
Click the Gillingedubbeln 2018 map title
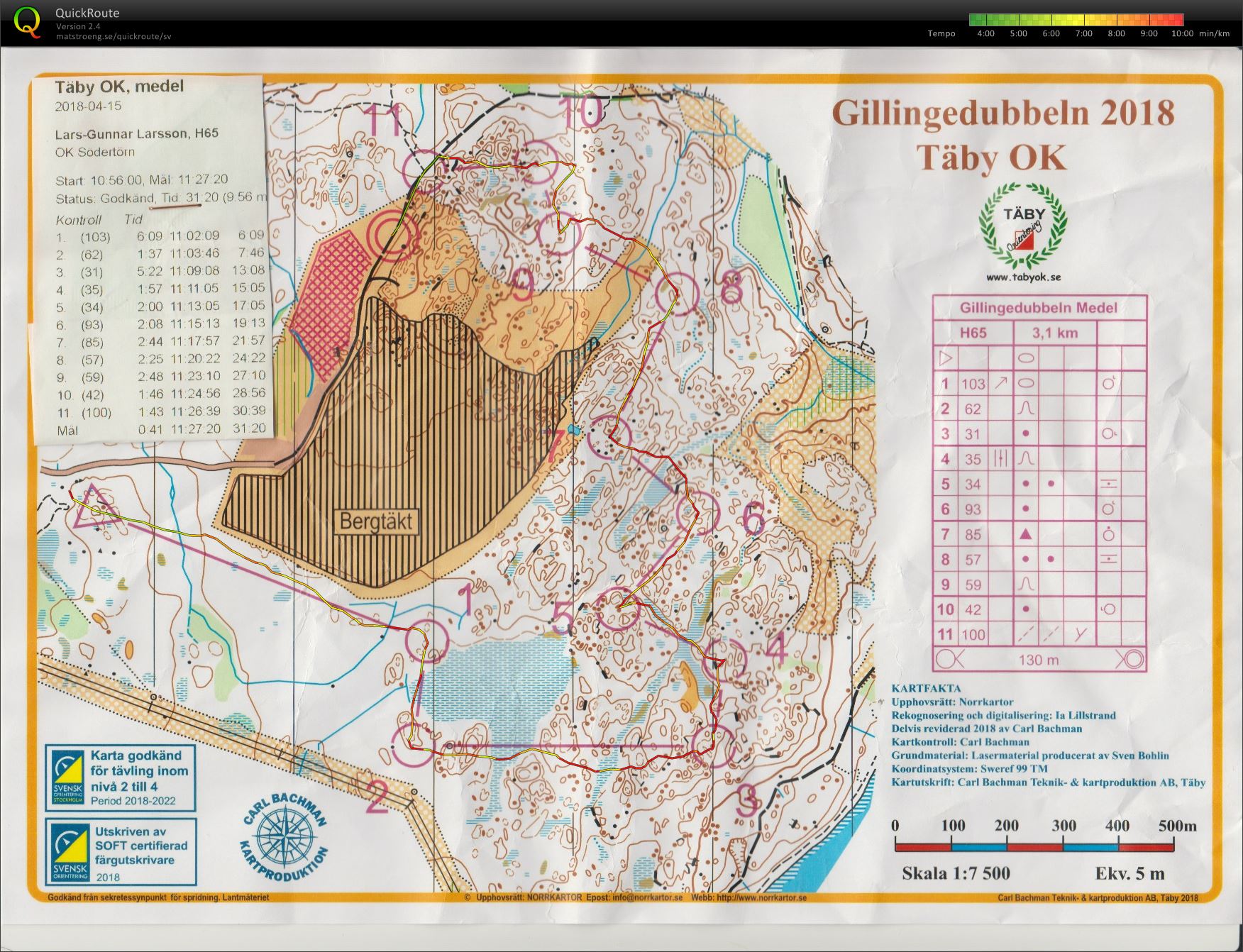pyautogui.click(x=1002, y=114)
